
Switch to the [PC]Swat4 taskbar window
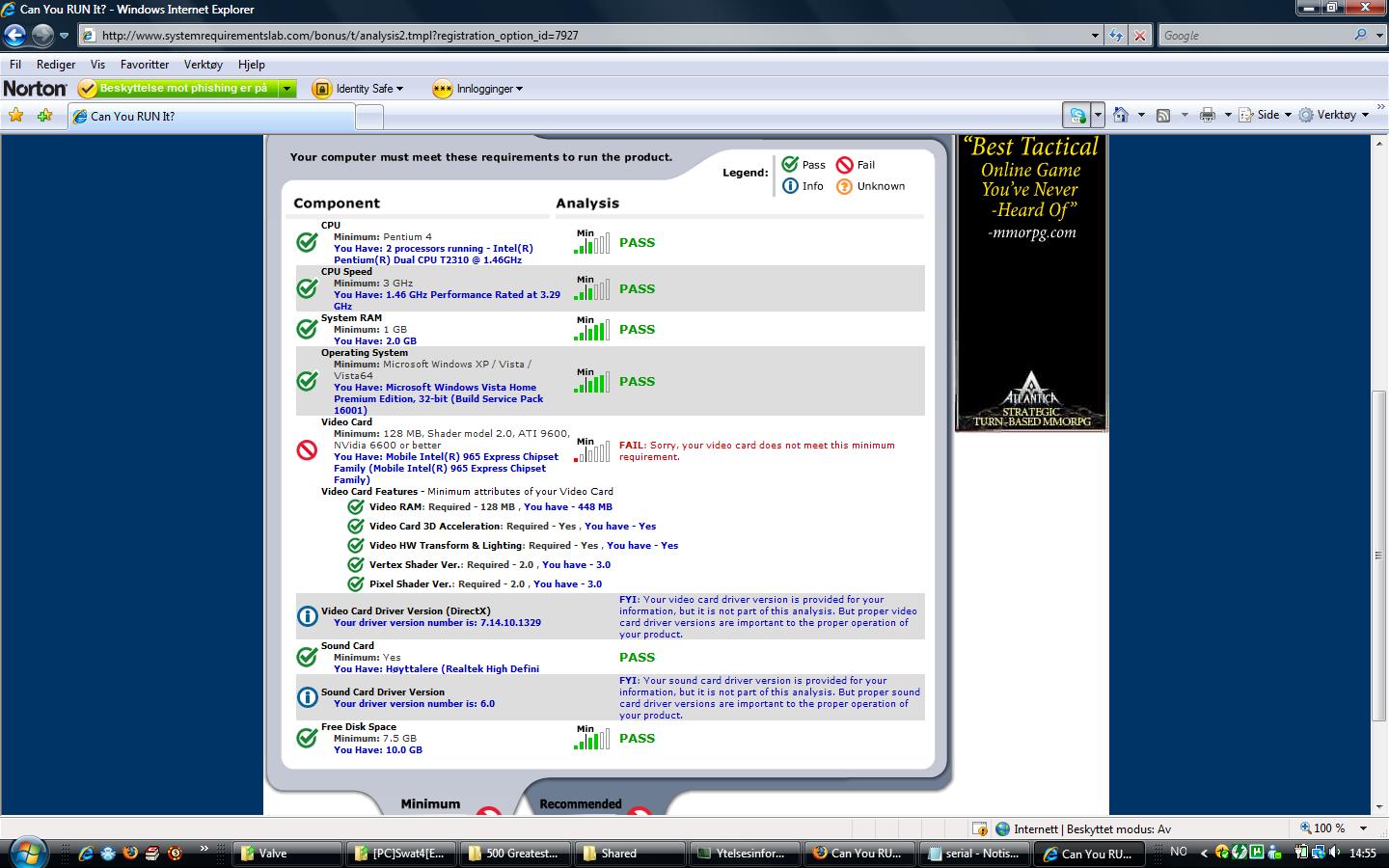point(402,854)
